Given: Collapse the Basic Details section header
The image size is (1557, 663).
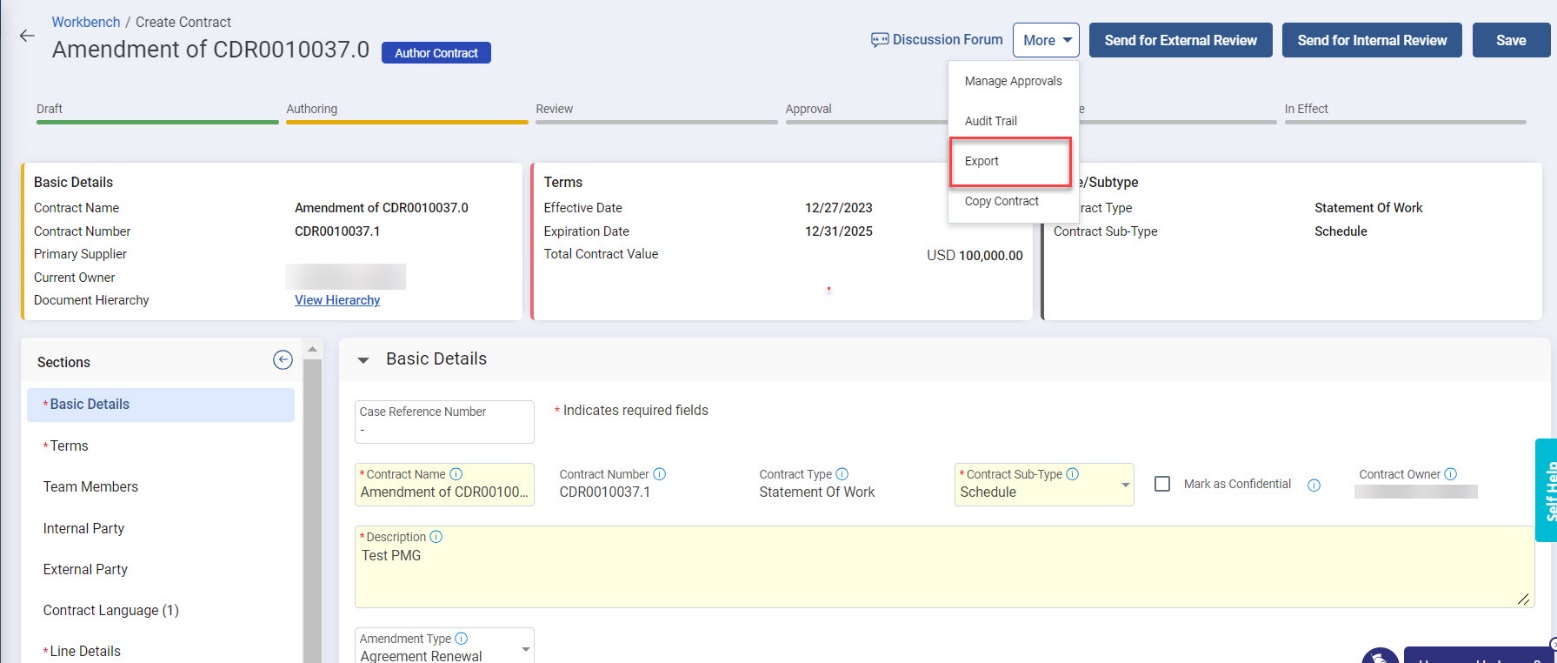Looking at the screenshot, I should coord(363,360).
